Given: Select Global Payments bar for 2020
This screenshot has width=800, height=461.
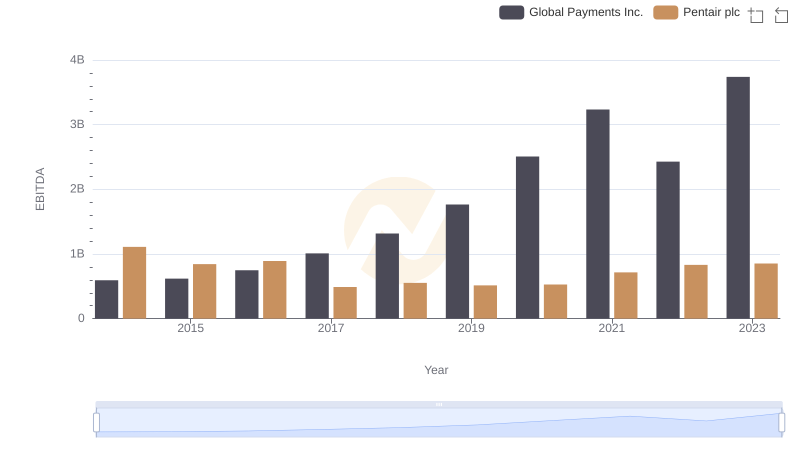Looking at the screenshot, I should tap(528, 238).
